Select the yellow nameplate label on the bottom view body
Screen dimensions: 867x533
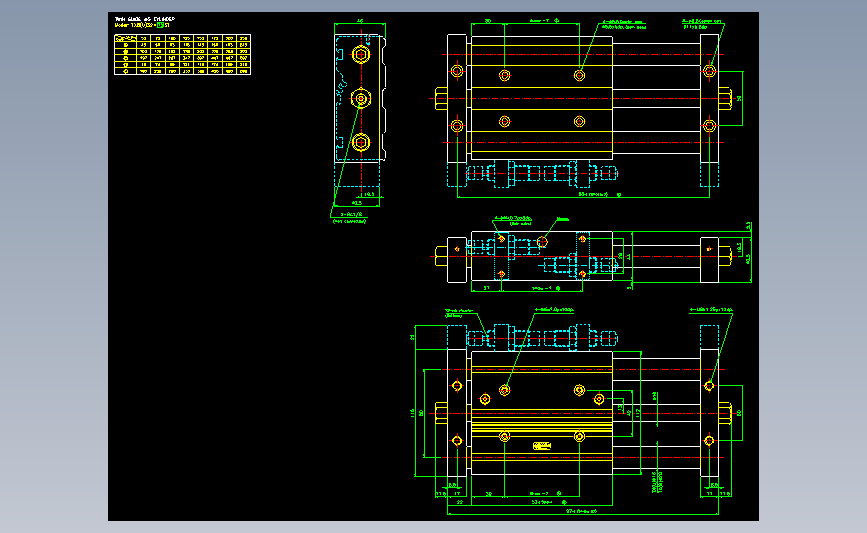542,446
